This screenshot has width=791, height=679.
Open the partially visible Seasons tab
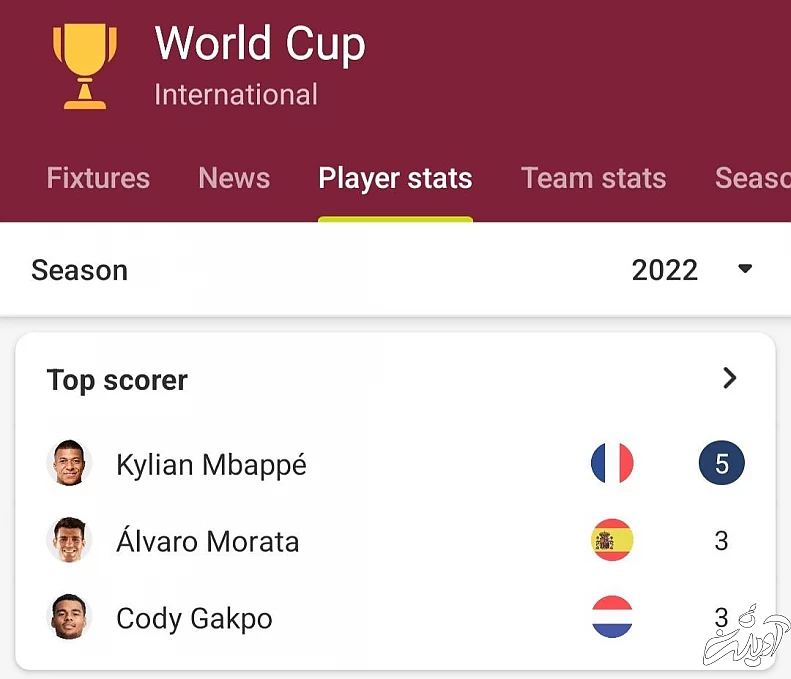pos(752,178)
